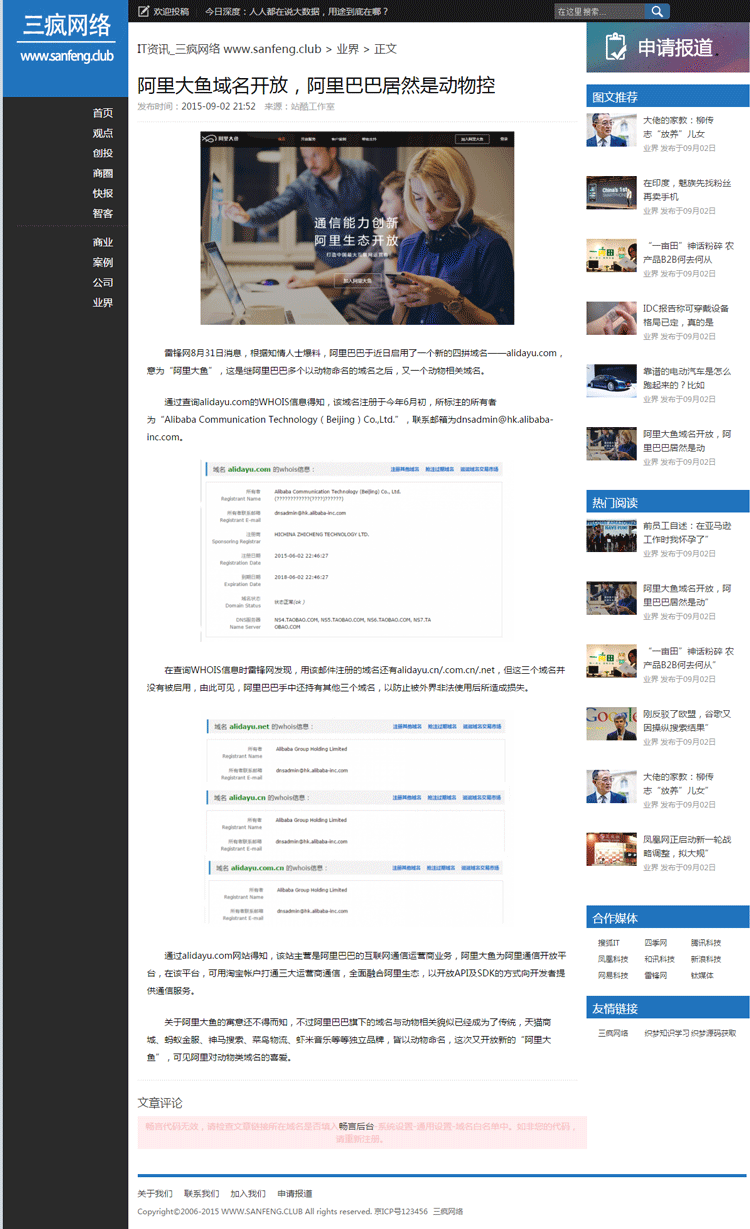
Task: Click partner link 和讯科技
Action: 660,958
